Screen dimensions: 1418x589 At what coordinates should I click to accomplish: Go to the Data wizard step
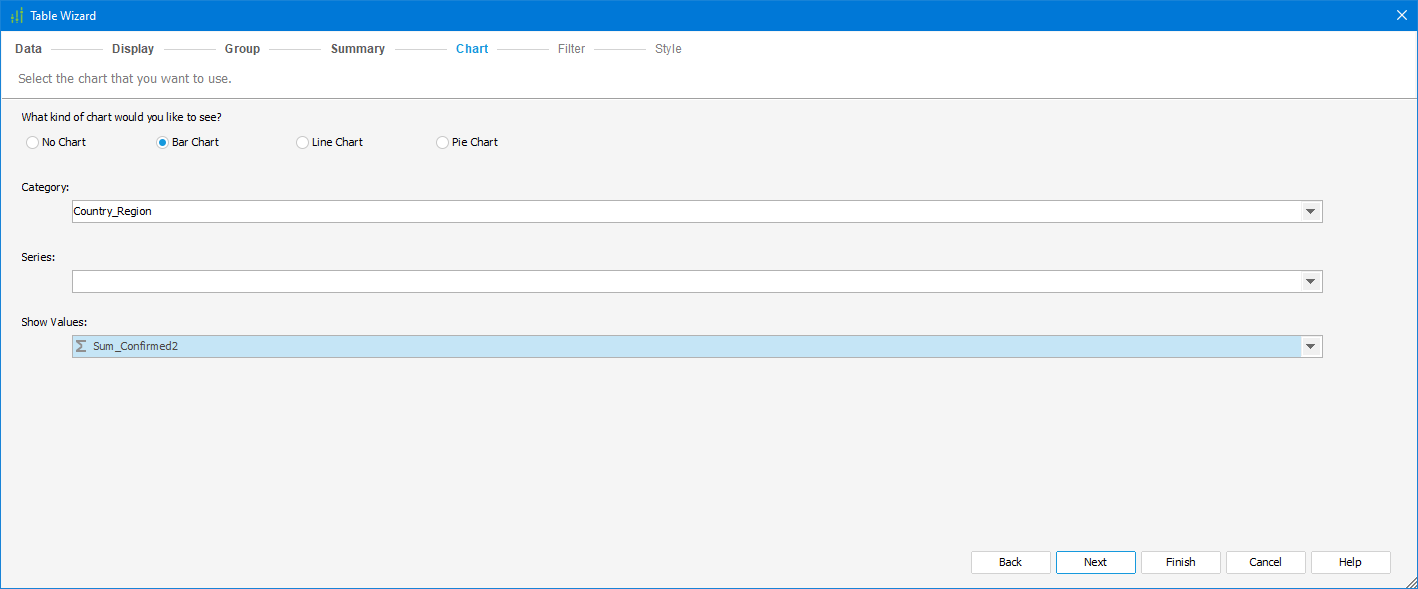tap(29, 49)
